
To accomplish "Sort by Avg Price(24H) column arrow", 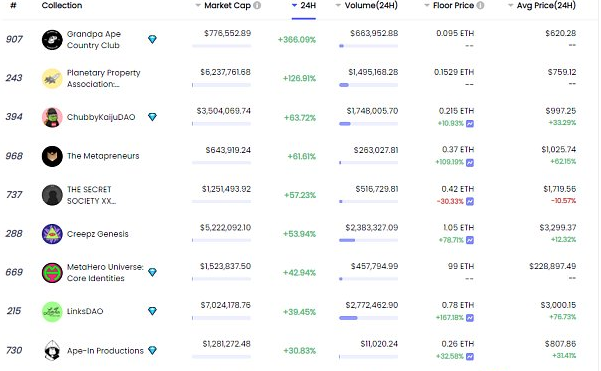I will click(511, 5).
